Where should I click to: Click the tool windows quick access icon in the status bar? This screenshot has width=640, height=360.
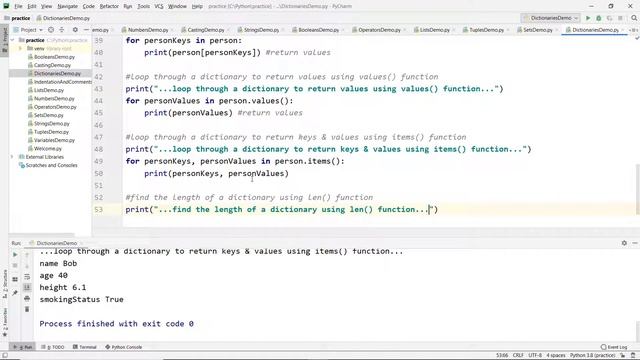4,356
